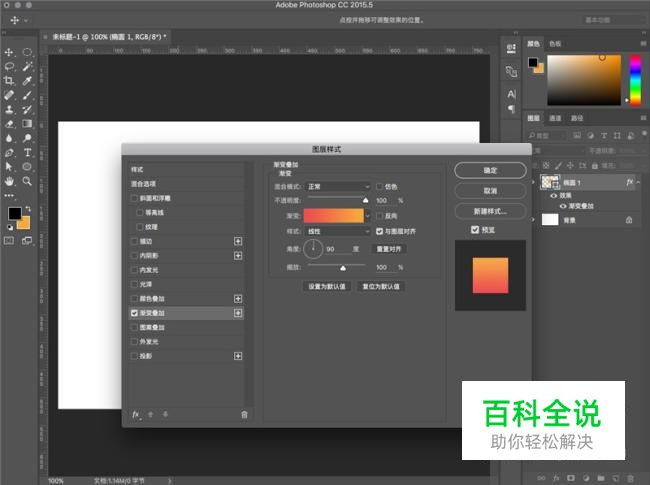Viewport: 650px width, 485px height.
Task: Click the 设置为默认值 button
Action: pos(327,286)
